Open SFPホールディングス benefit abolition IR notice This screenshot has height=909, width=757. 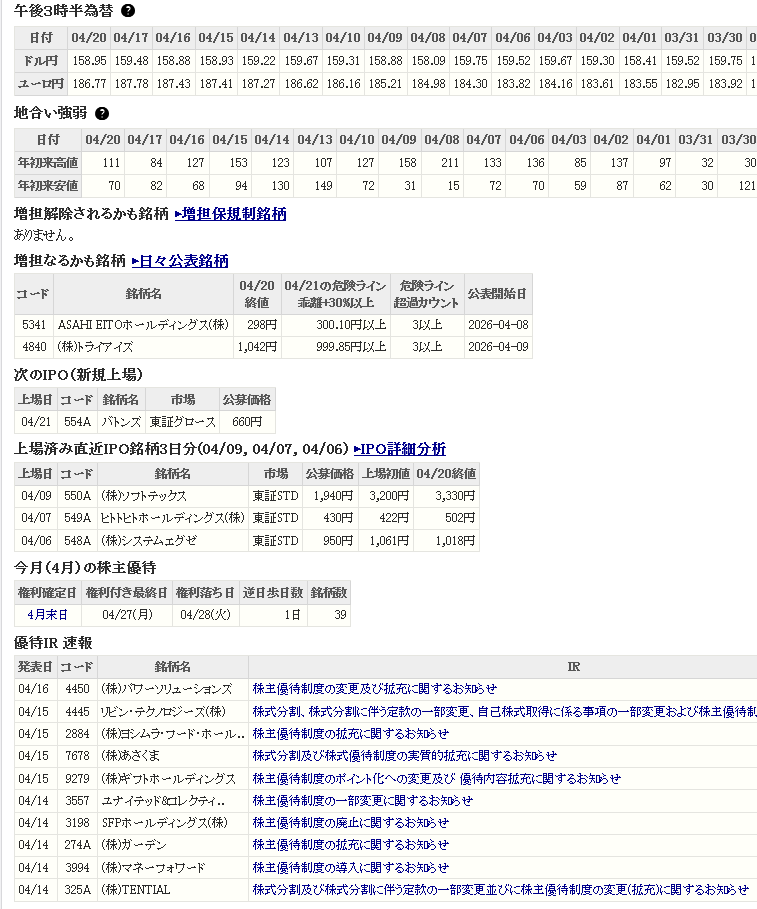click(x=350, y=823)
